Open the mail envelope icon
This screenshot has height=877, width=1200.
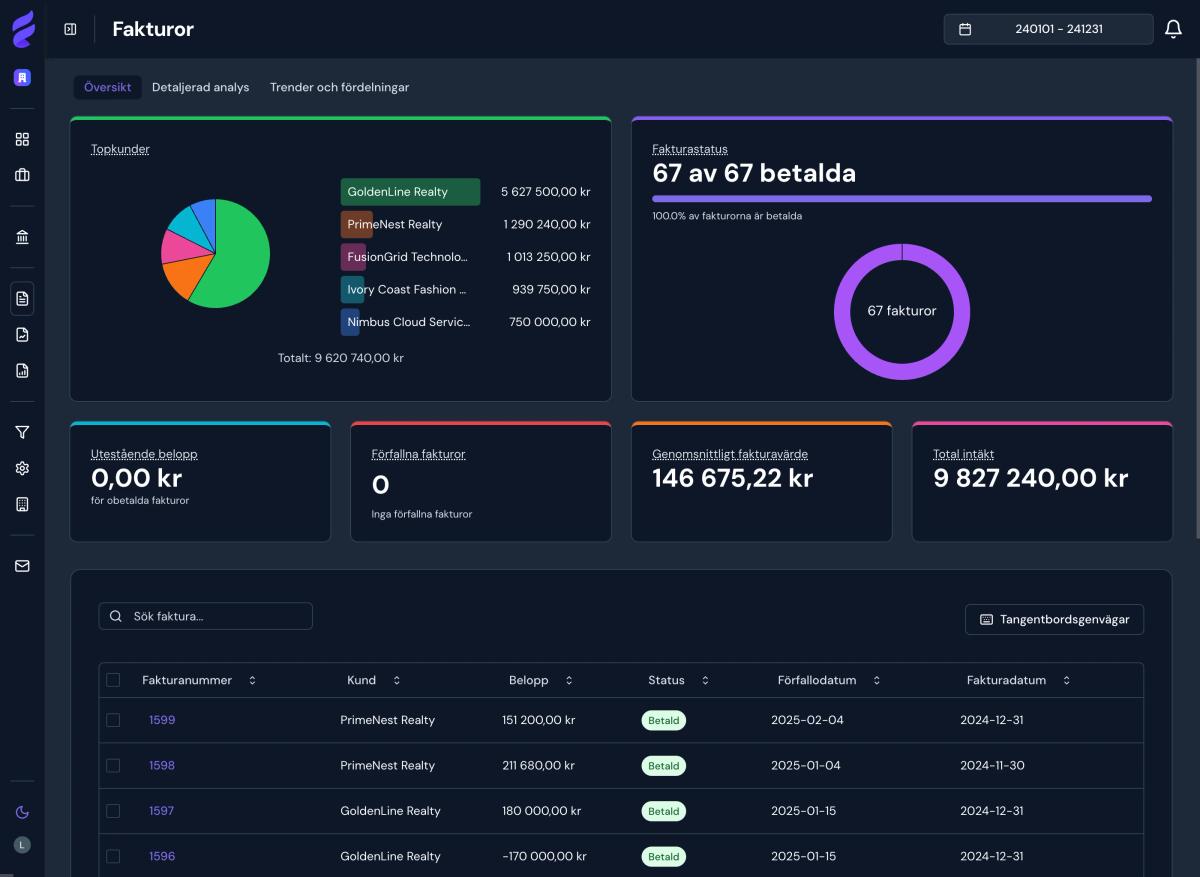22,566
